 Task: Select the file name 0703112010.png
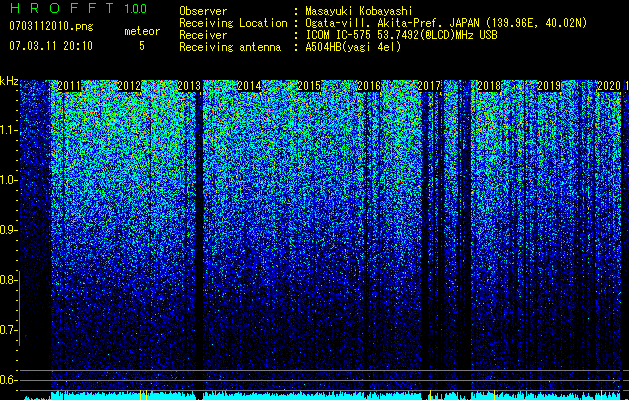[x=51, y=26]
